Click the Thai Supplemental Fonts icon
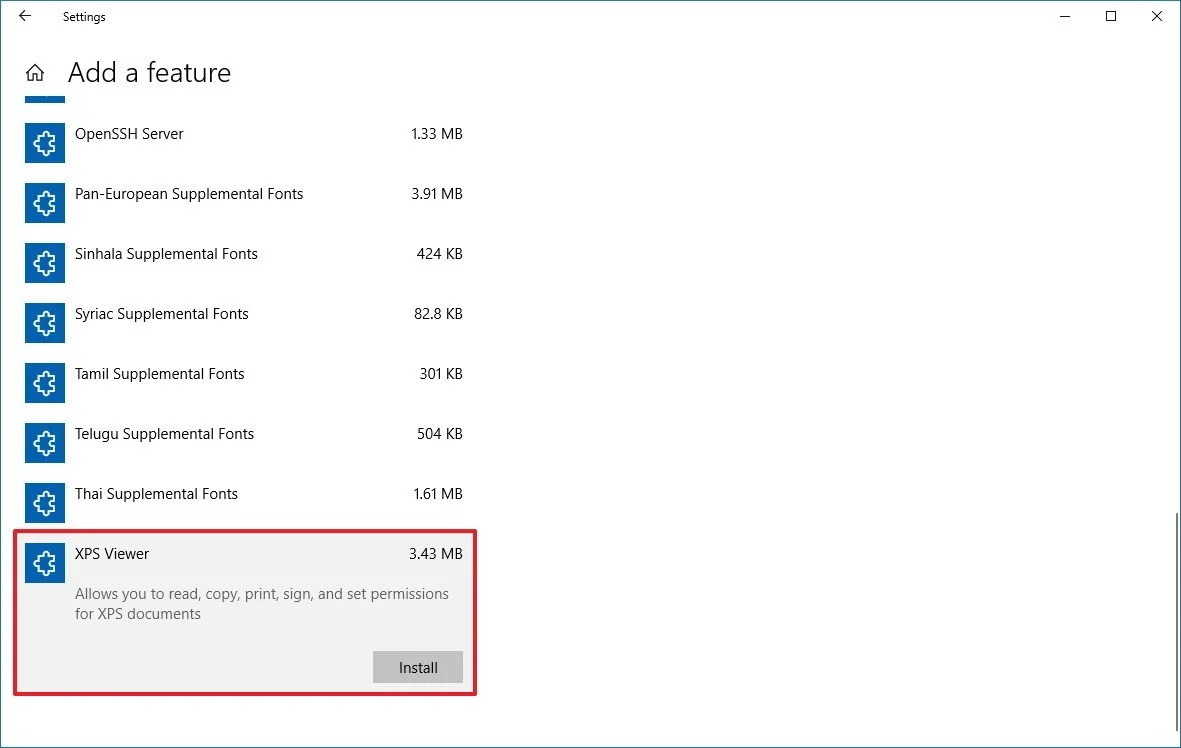 (x=44, y=503)
